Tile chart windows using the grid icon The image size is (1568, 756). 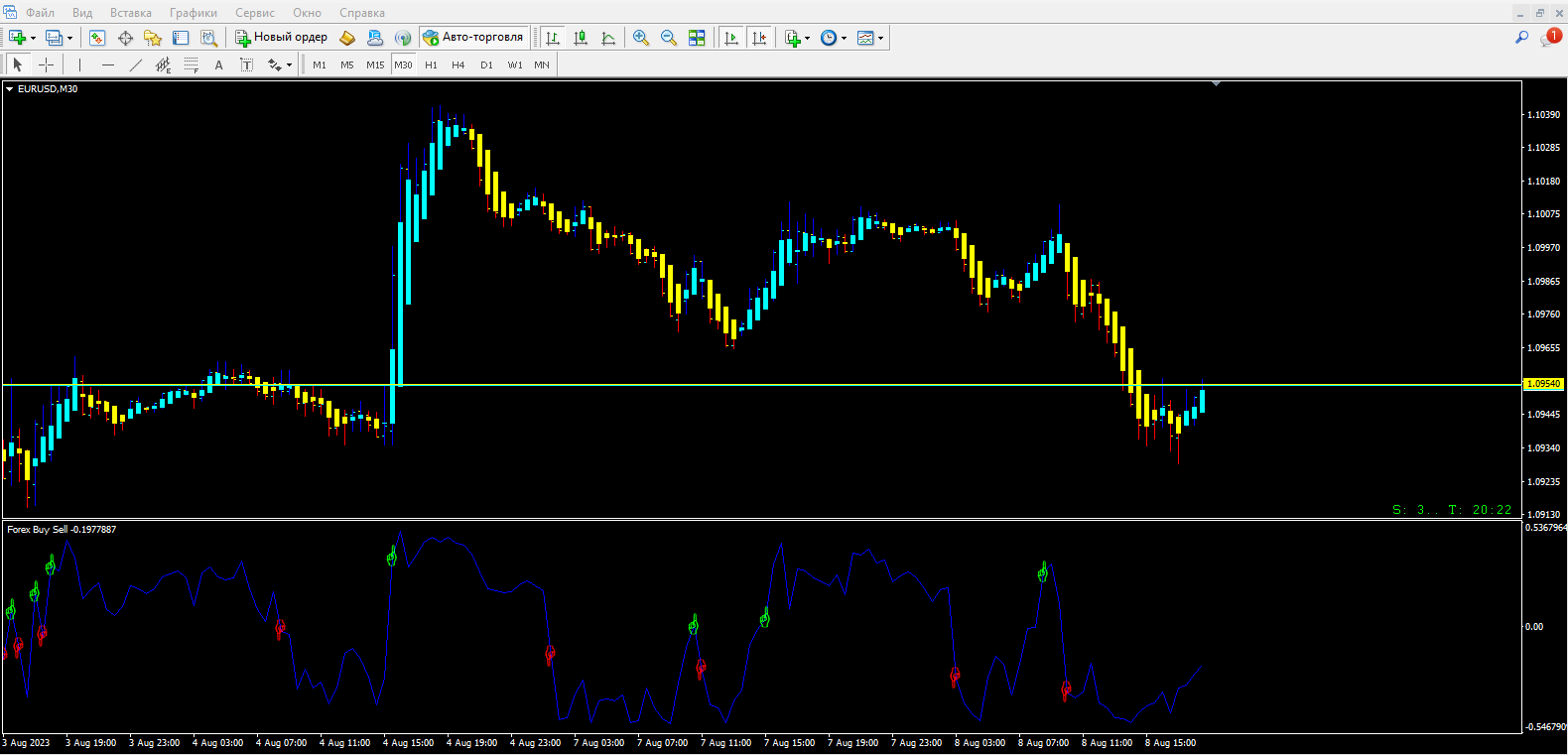(697, 38)
